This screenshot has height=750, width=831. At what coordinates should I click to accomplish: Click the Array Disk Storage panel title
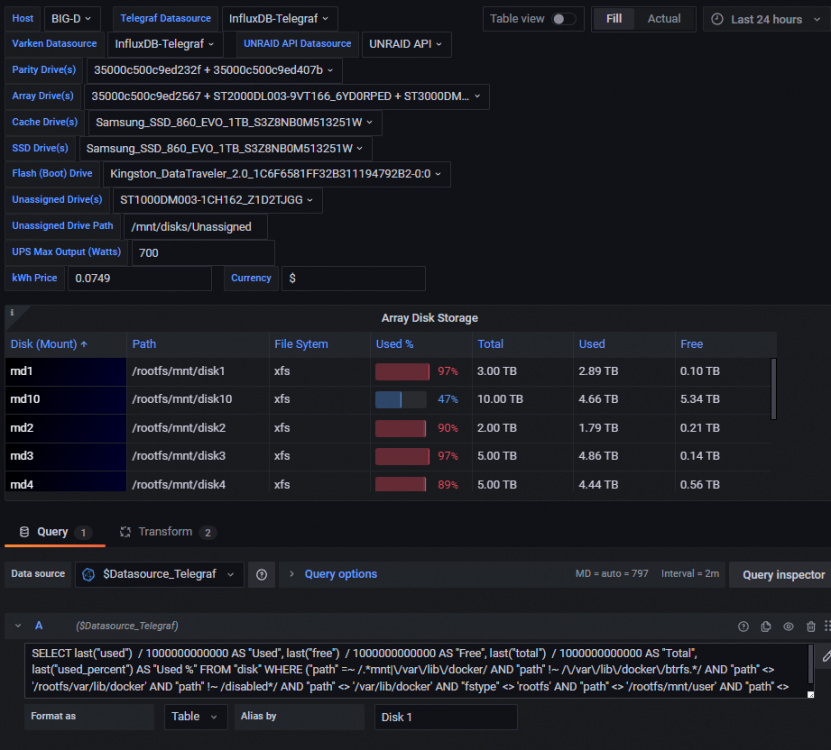click(x=429, y=318)
